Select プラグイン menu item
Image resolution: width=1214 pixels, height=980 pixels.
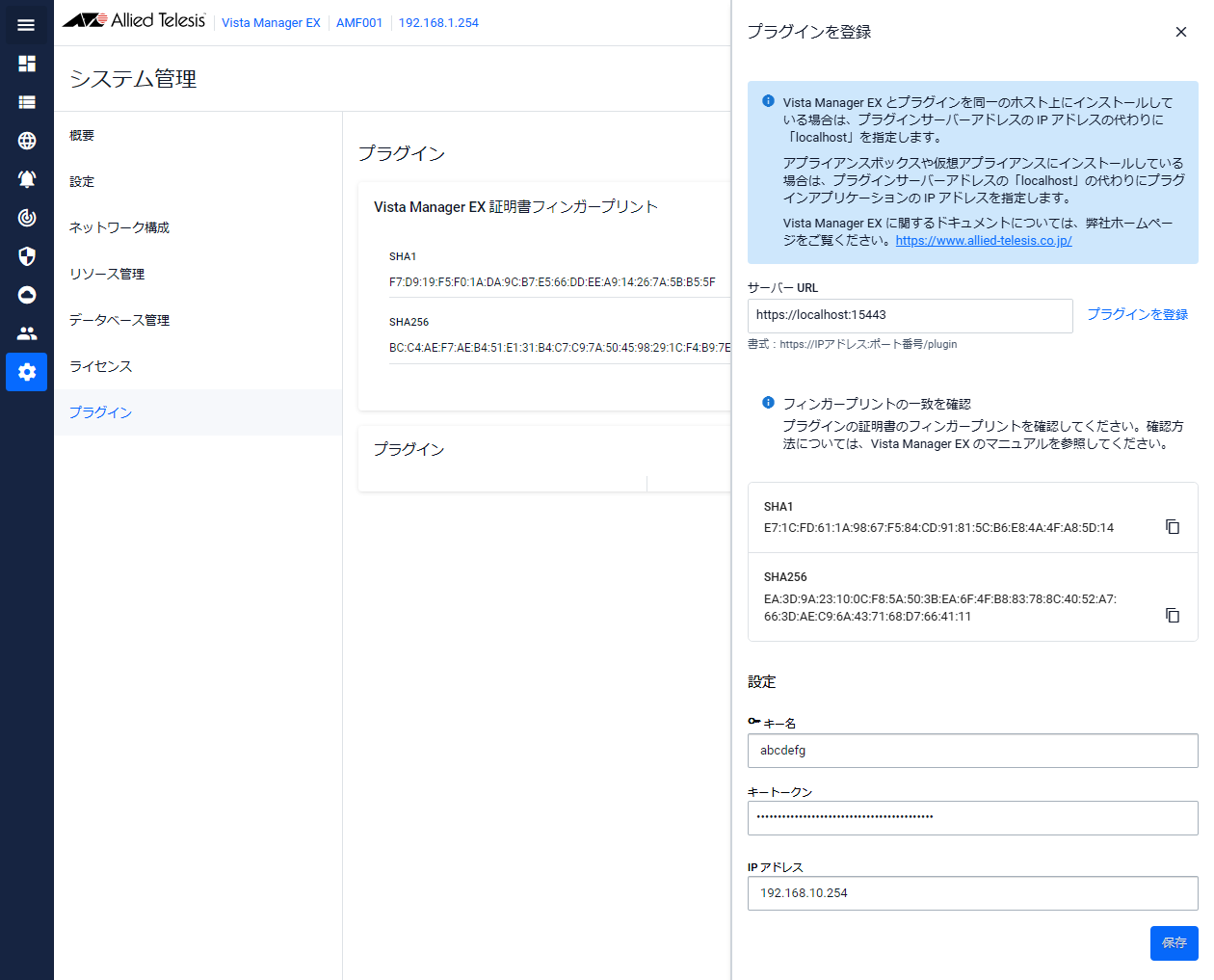[x=198, y=412]
